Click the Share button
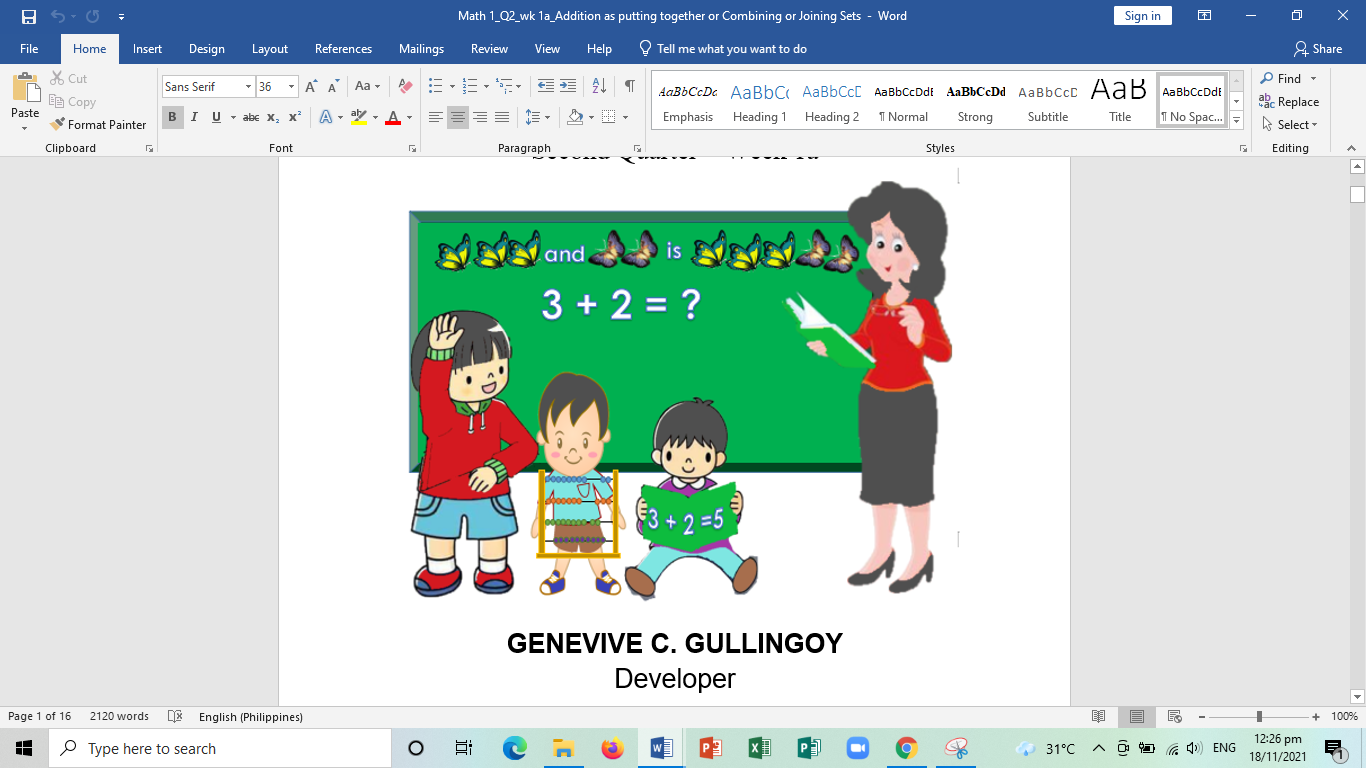 (x=1318, y=49)
